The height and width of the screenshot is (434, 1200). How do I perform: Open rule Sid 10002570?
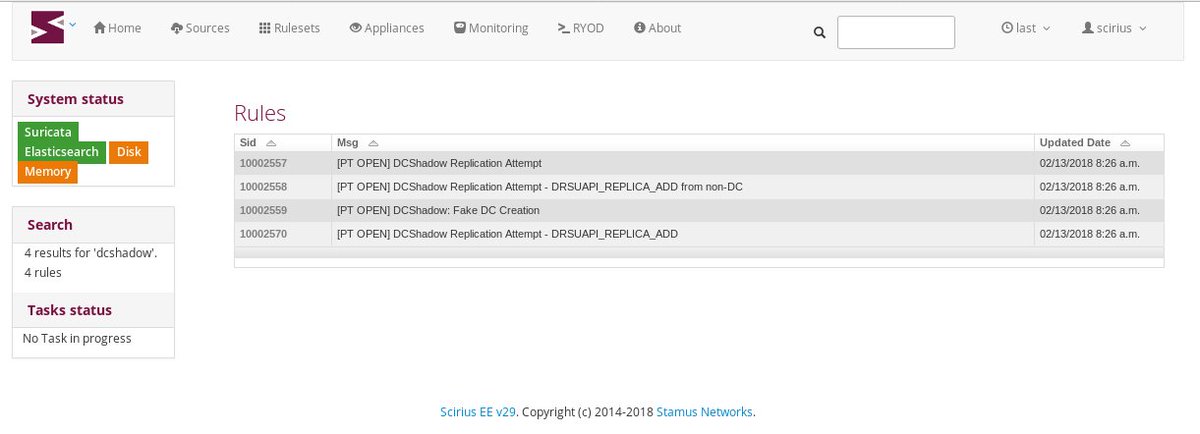coord(263,234)
